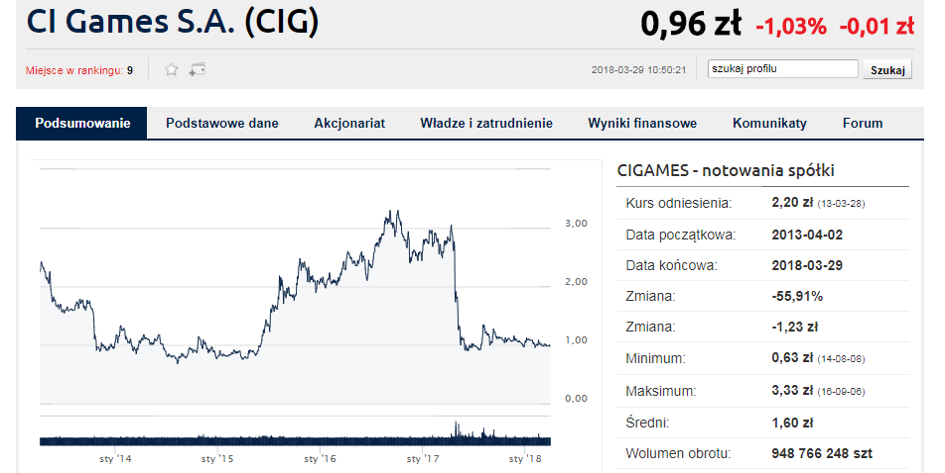Click the sty '18 timeline marker
945x473 pixels.
526,459
